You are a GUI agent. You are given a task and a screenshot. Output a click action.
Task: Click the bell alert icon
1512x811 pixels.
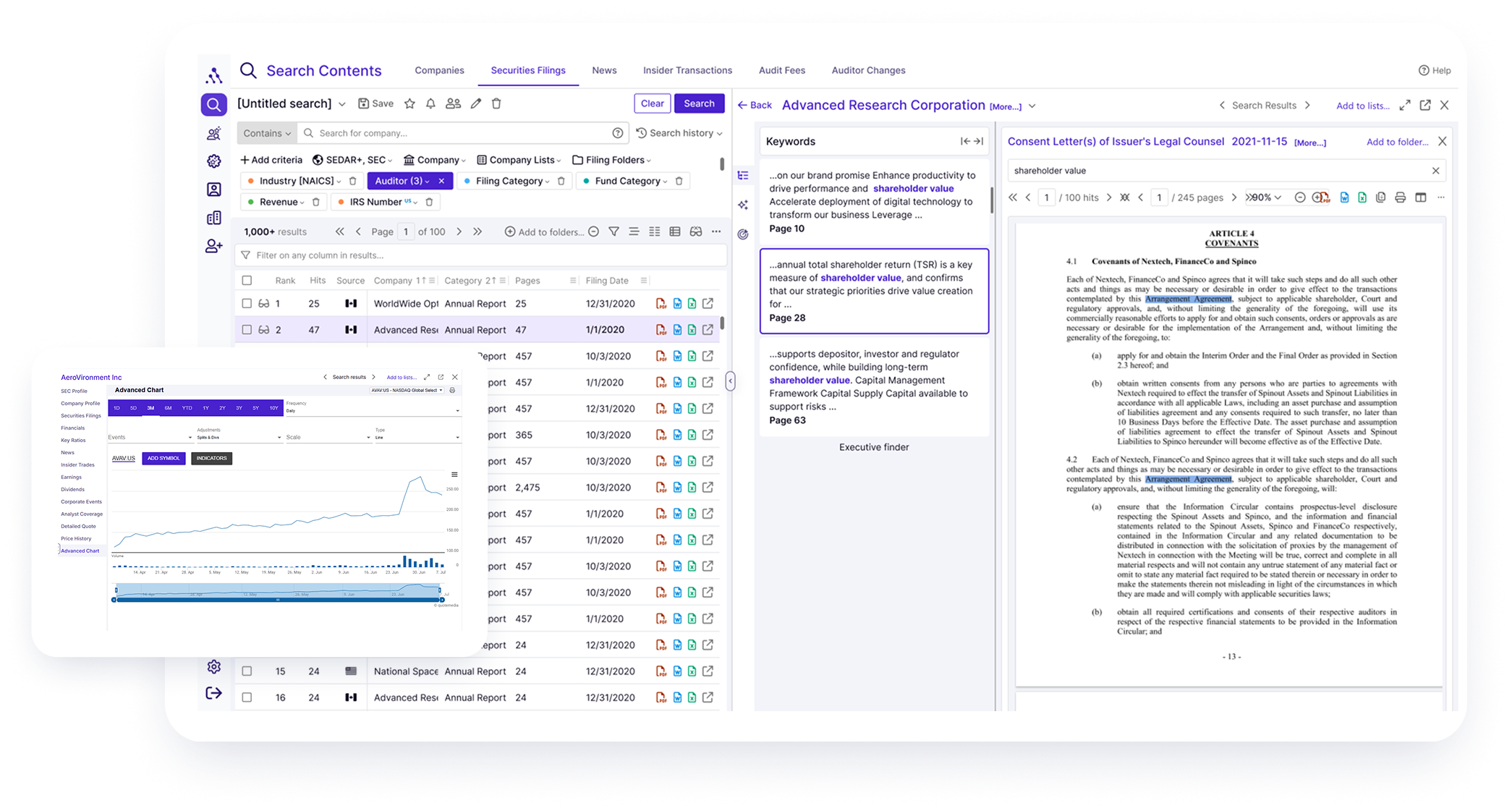point(430,103)
